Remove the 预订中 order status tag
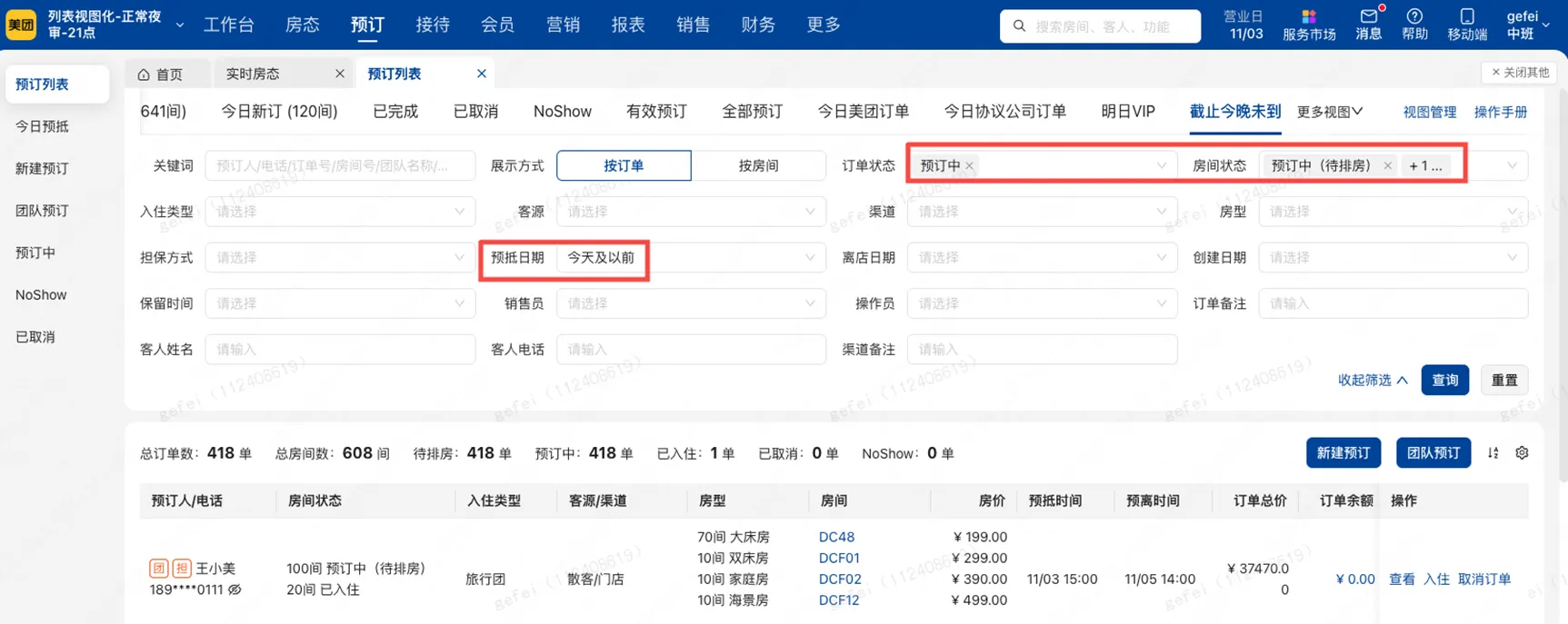 tap(970, 165)
